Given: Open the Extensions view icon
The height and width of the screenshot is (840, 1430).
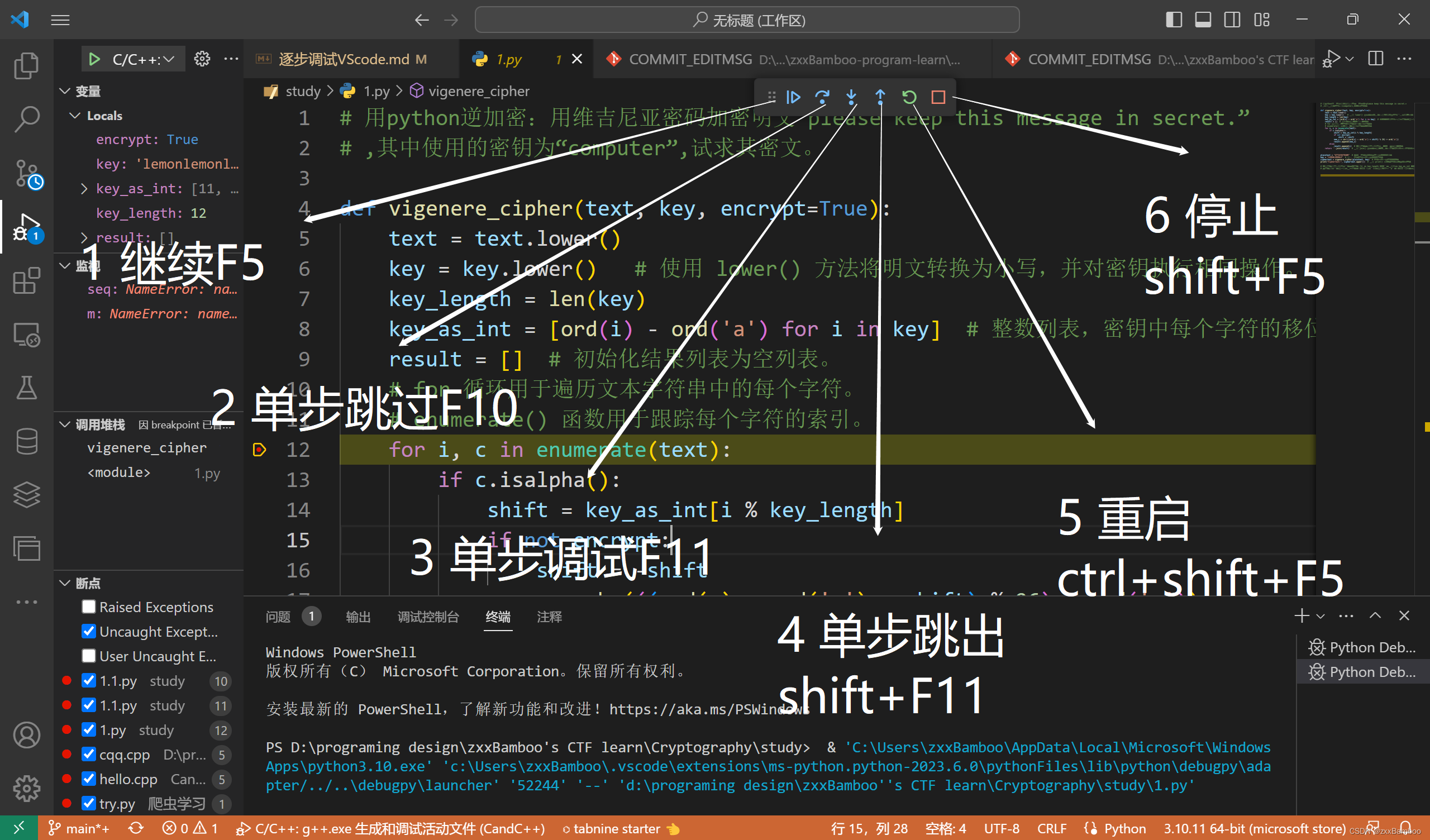Looking at the screenshot, I should tap(27, 281).
